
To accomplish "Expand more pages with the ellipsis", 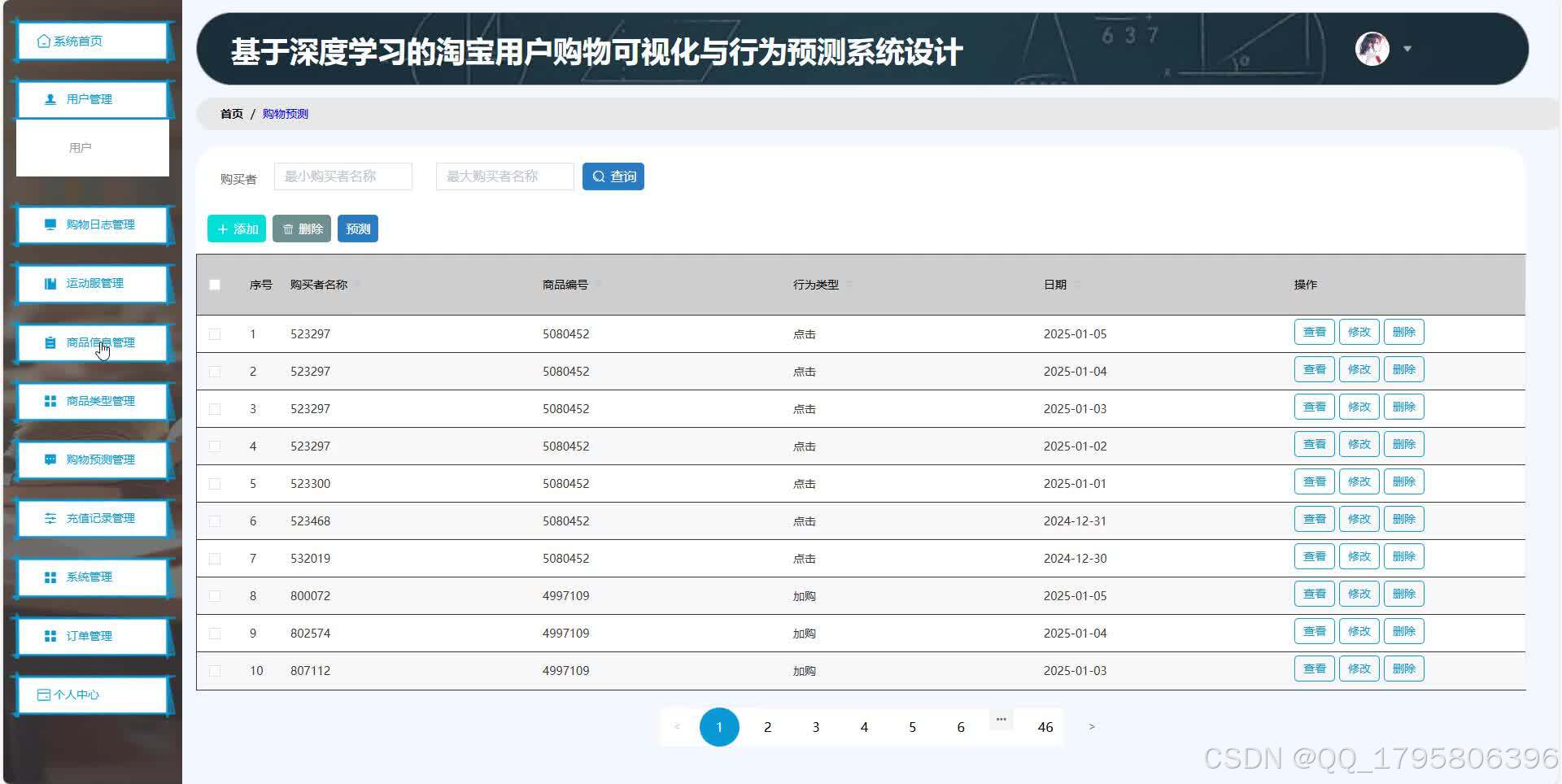I will (1001, 720).
